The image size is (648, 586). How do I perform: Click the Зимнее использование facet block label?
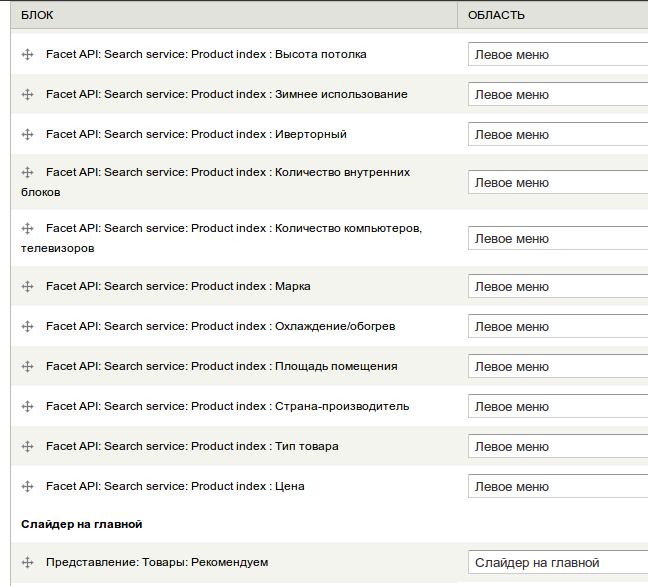pos(227,94)
